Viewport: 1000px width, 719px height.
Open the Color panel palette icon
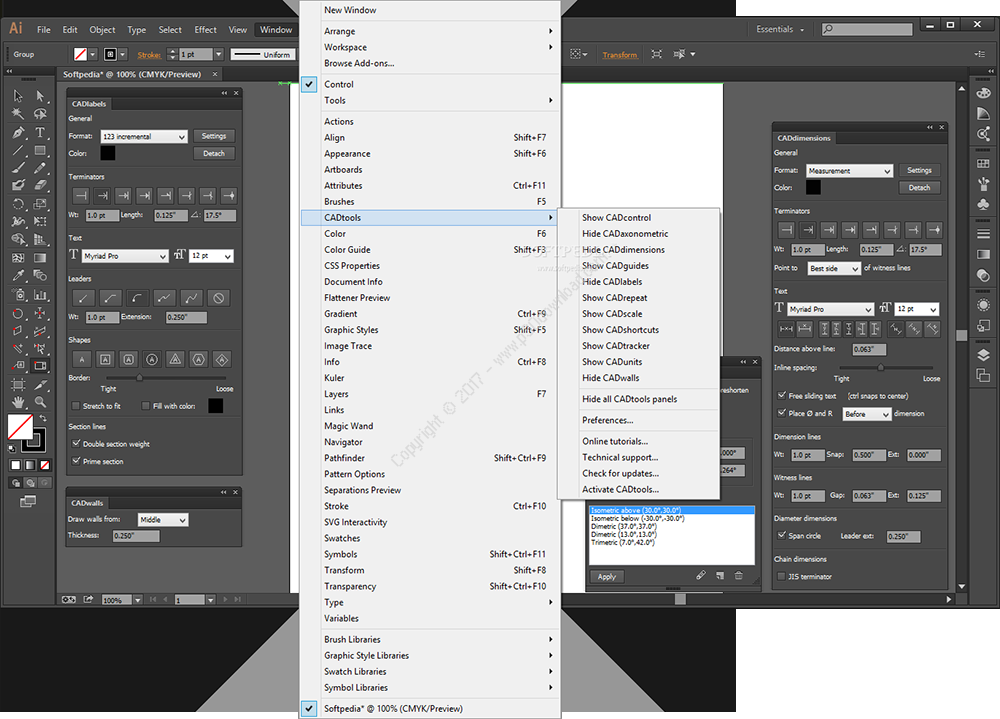pyautogui.click(x=983, y=93)
